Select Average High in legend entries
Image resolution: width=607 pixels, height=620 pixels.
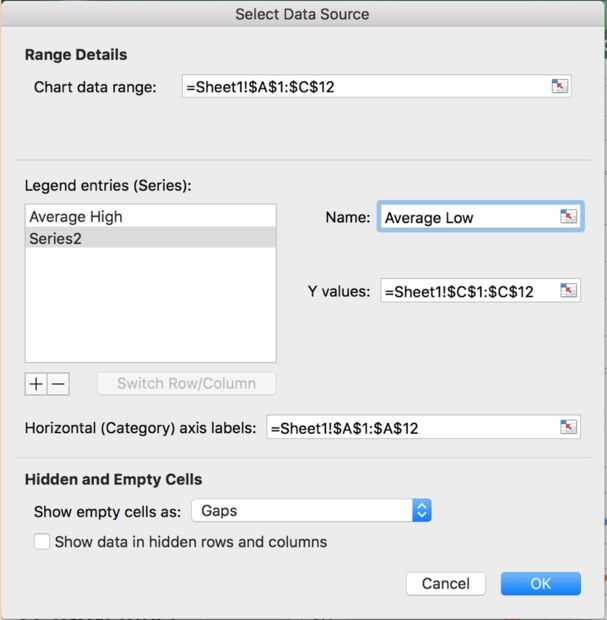(x=76, y=217)
